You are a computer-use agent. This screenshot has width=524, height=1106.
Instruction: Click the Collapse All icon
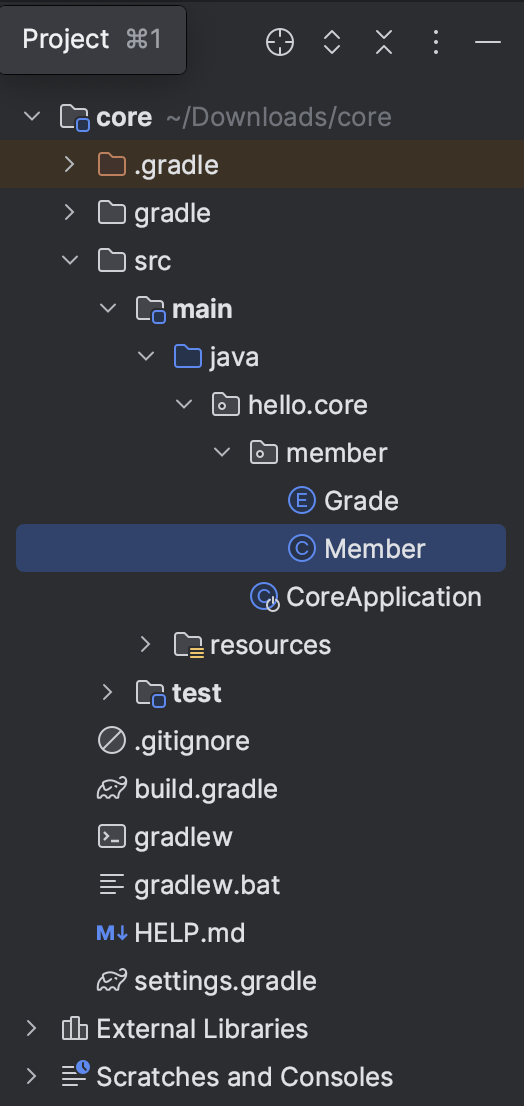[384, 42]
